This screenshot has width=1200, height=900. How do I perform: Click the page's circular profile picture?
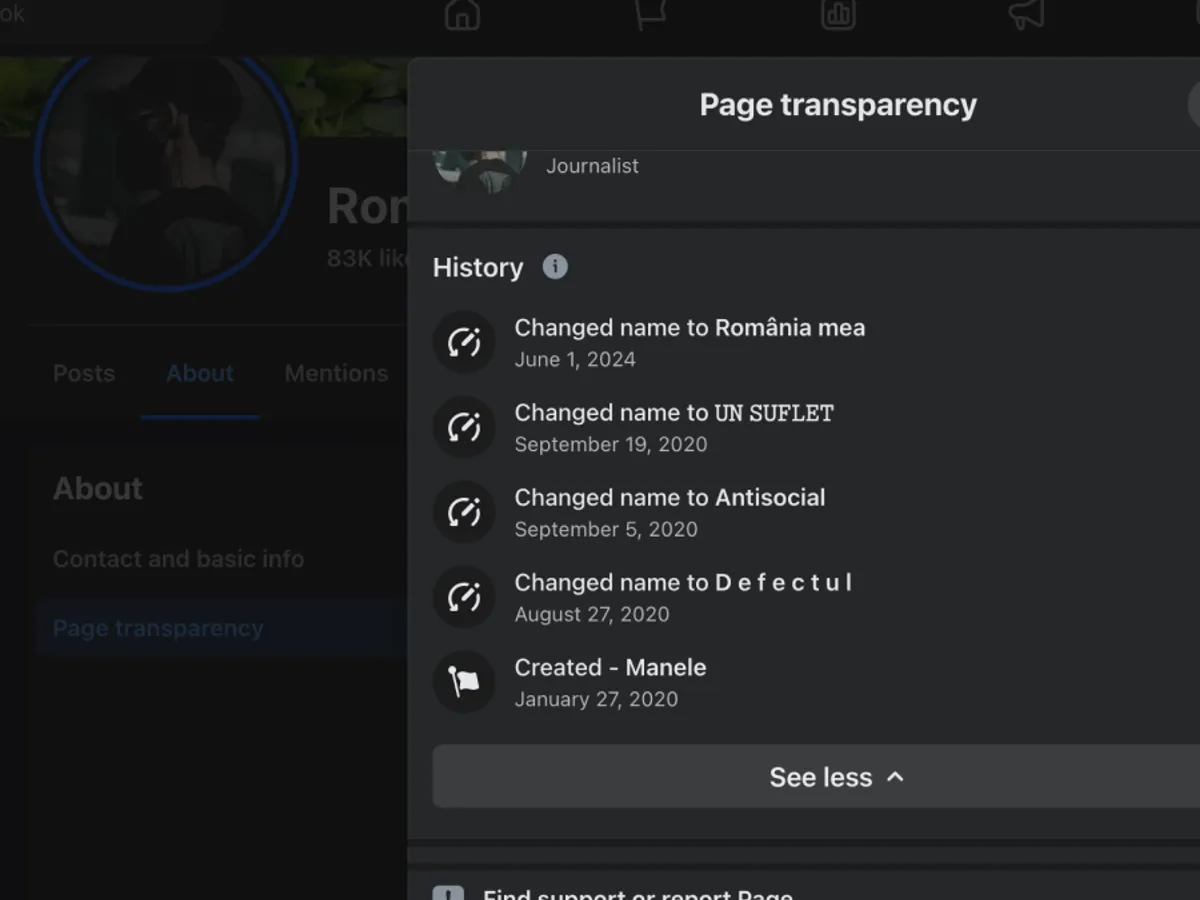(x=167, y=160)
